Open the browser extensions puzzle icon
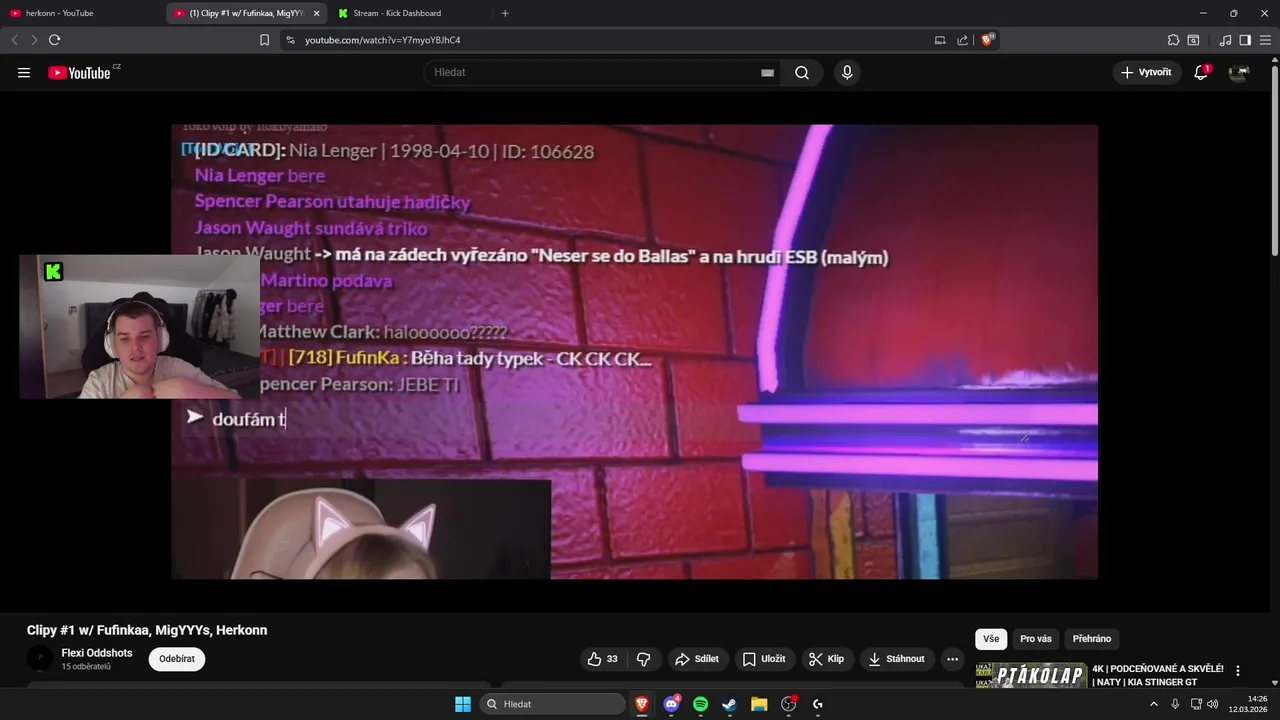Viewport: 1280px width, 720px height. [x=1174, y=40]
